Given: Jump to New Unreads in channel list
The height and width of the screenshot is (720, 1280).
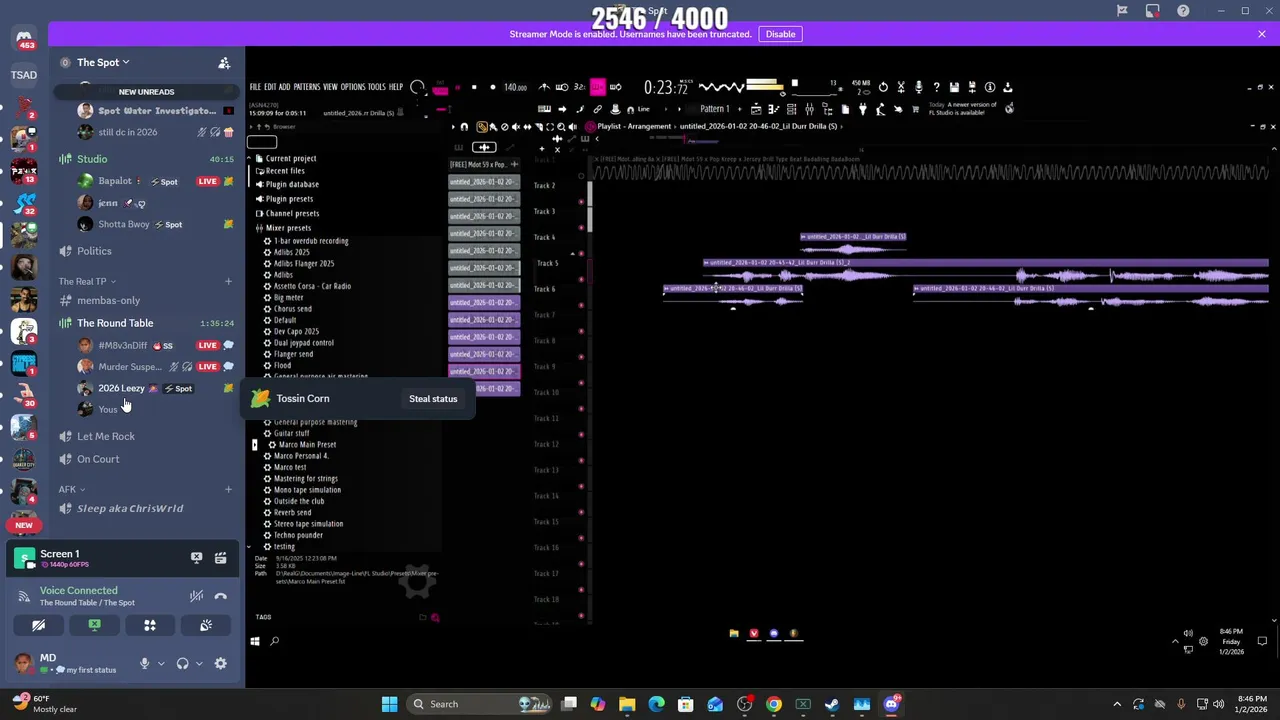Looking at the screenshot, I should pyautogui.click(x=146, y=92).
